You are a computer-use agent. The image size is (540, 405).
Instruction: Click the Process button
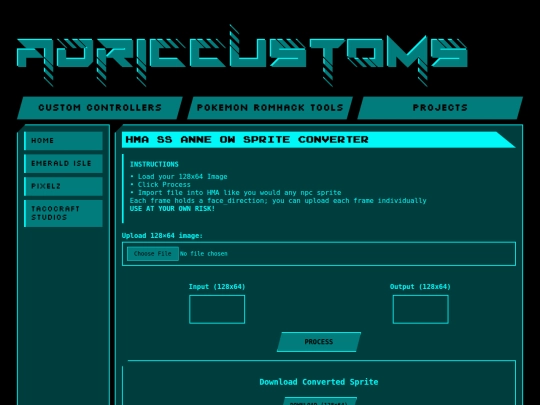[x=319, y=342]
